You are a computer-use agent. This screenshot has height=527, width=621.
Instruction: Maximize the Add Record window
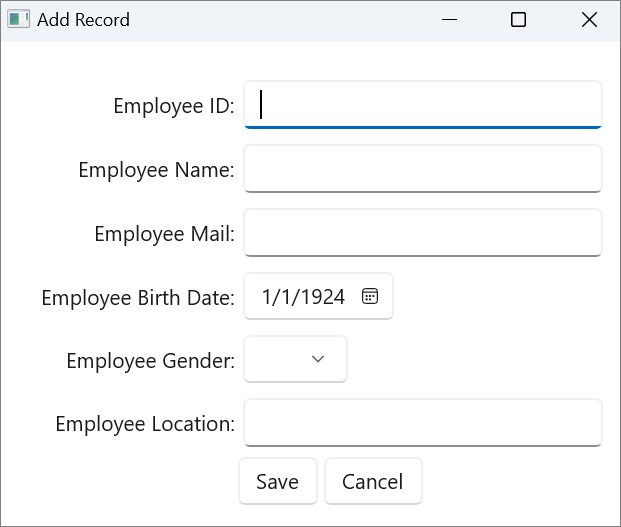coord(518,20)
